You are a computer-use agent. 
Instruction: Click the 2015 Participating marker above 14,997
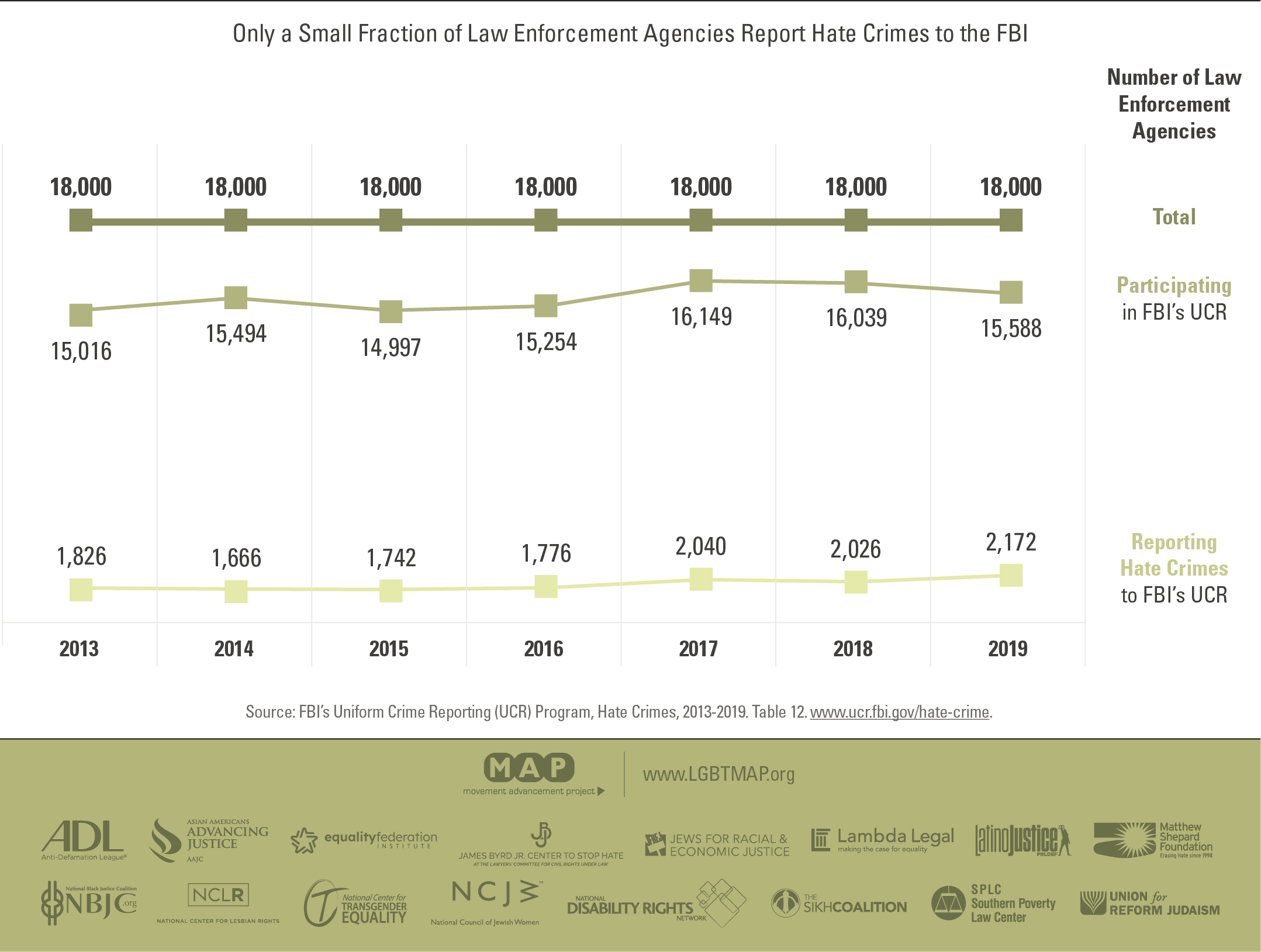391,311
